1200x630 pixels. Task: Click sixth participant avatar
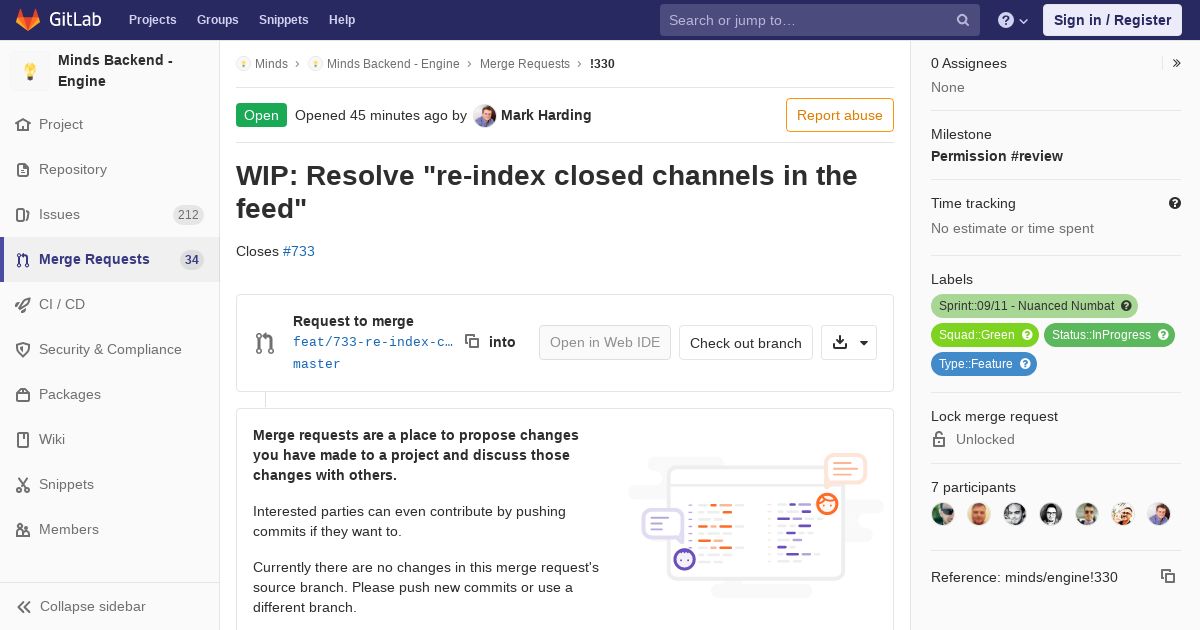click(1123, 514)
